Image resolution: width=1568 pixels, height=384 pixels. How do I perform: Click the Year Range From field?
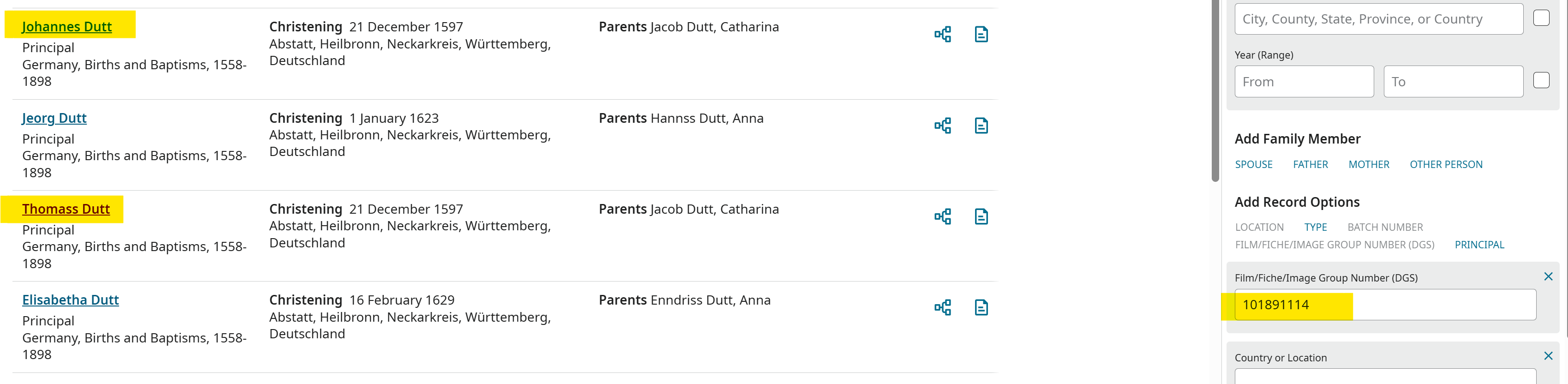(x=1303, y=82)
